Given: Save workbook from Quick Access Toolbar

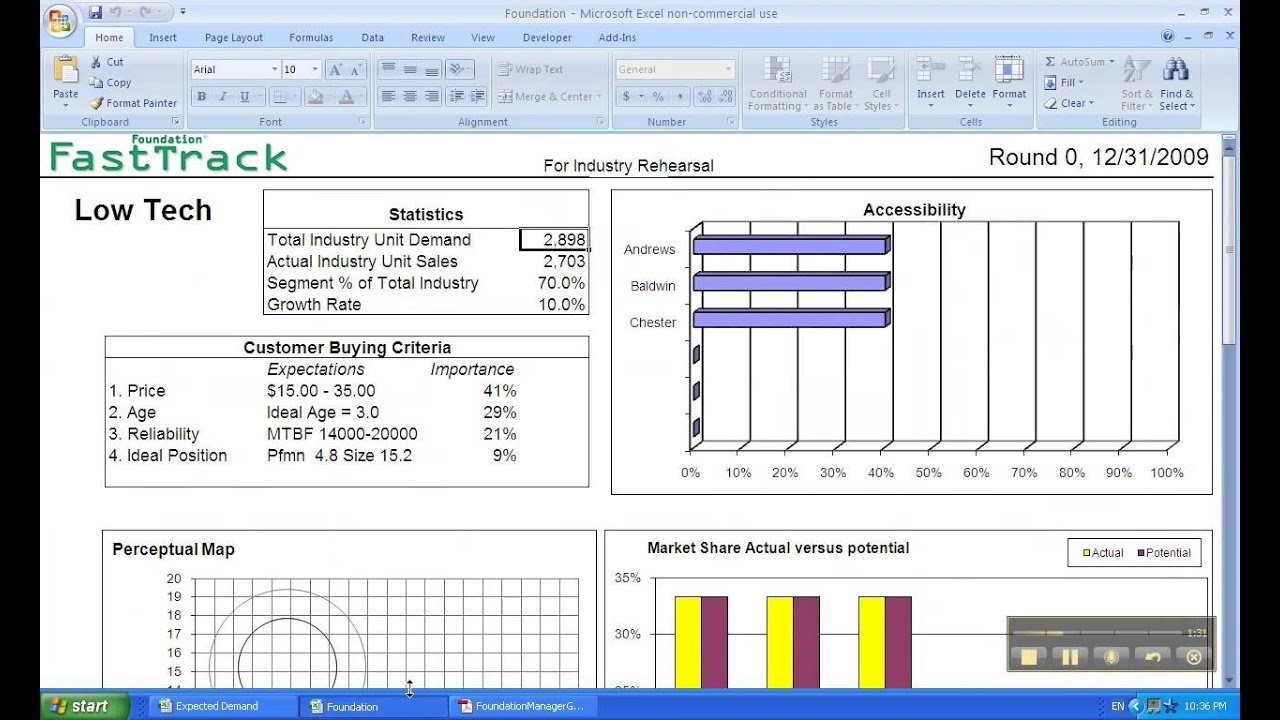Looking at the screenshot, I should coord(95,13).
